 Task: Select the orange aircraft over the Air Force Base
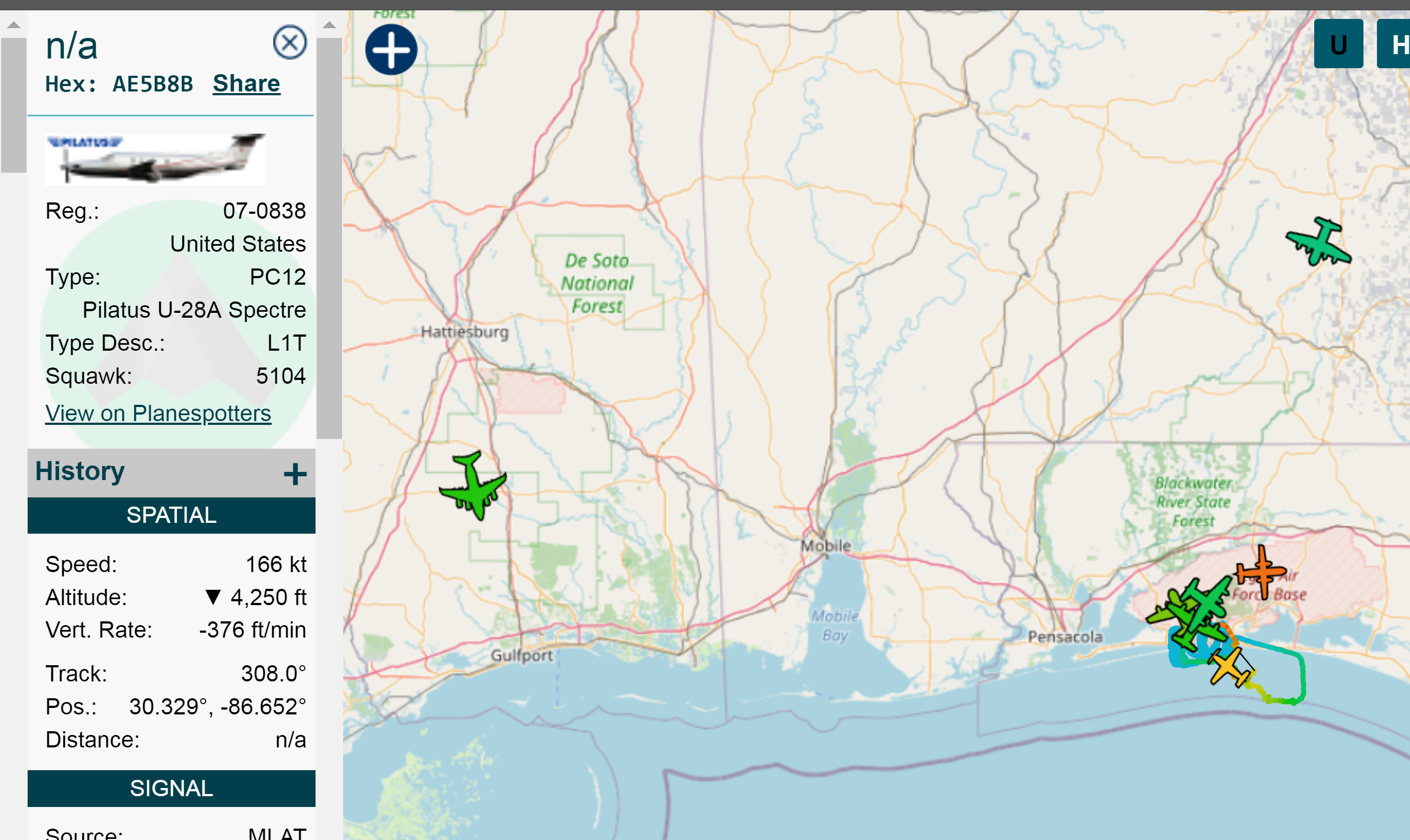[1261, 572]
